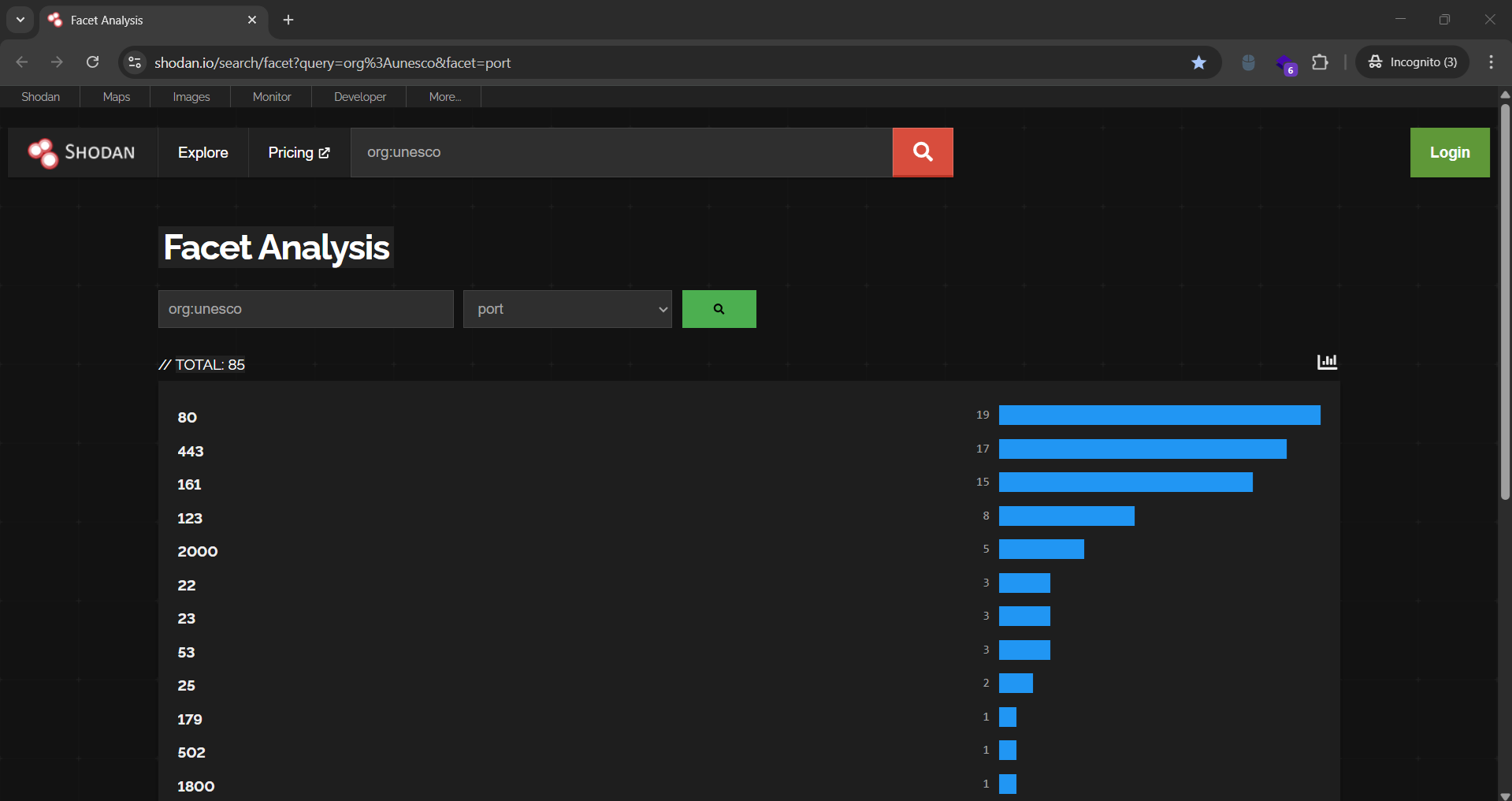View site information icon in address bar
The height and width of the screenshot is (801, 1512).
(x=135, y=62)
